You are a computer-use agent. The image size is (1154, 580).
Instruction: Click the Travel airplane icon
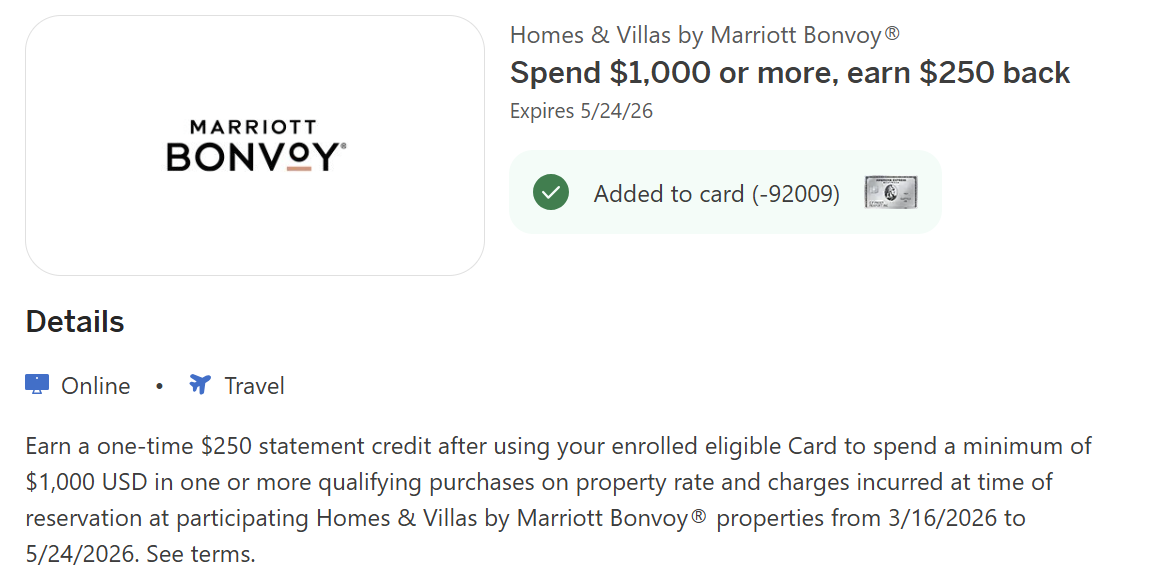[x=200, y=385]
